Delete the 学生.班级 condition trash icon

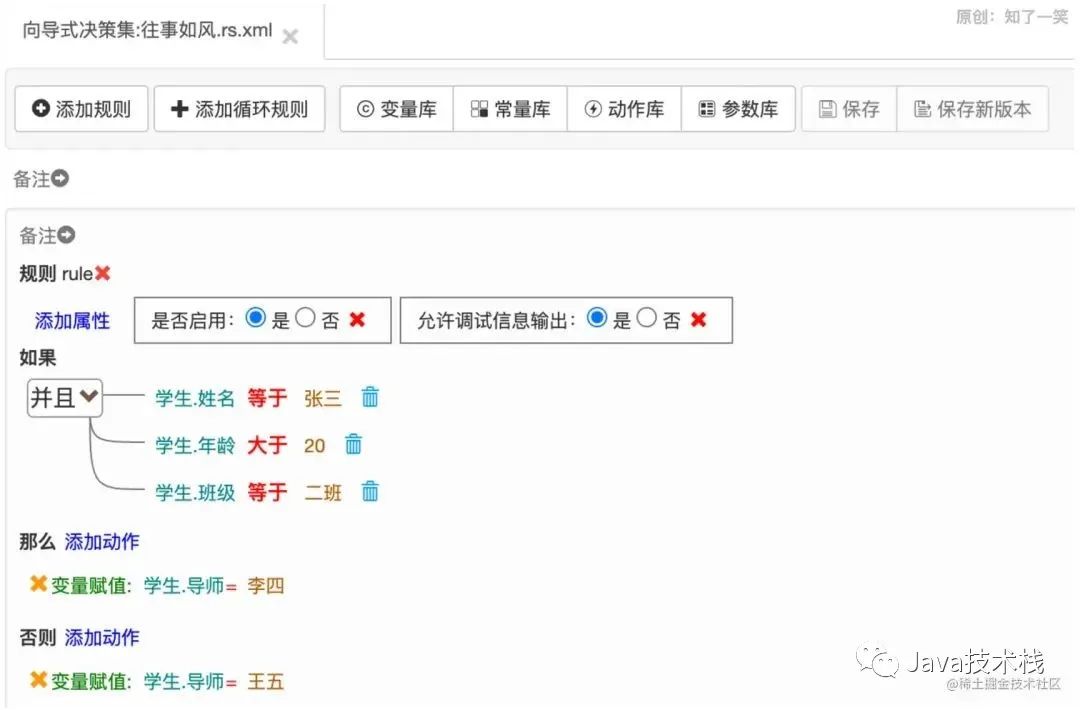370,492
